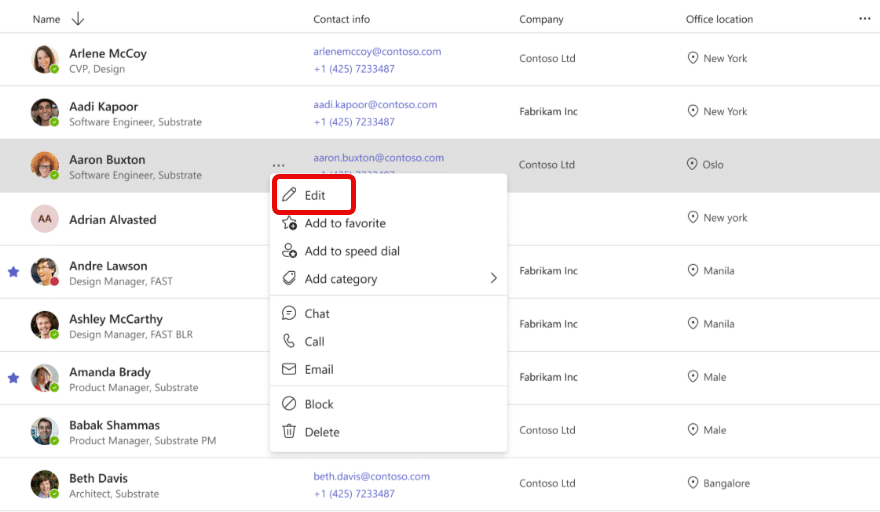The image size is (880, 512).
Task: Open Babak Shammas's profile picture
Action: [x=45, y=431]
